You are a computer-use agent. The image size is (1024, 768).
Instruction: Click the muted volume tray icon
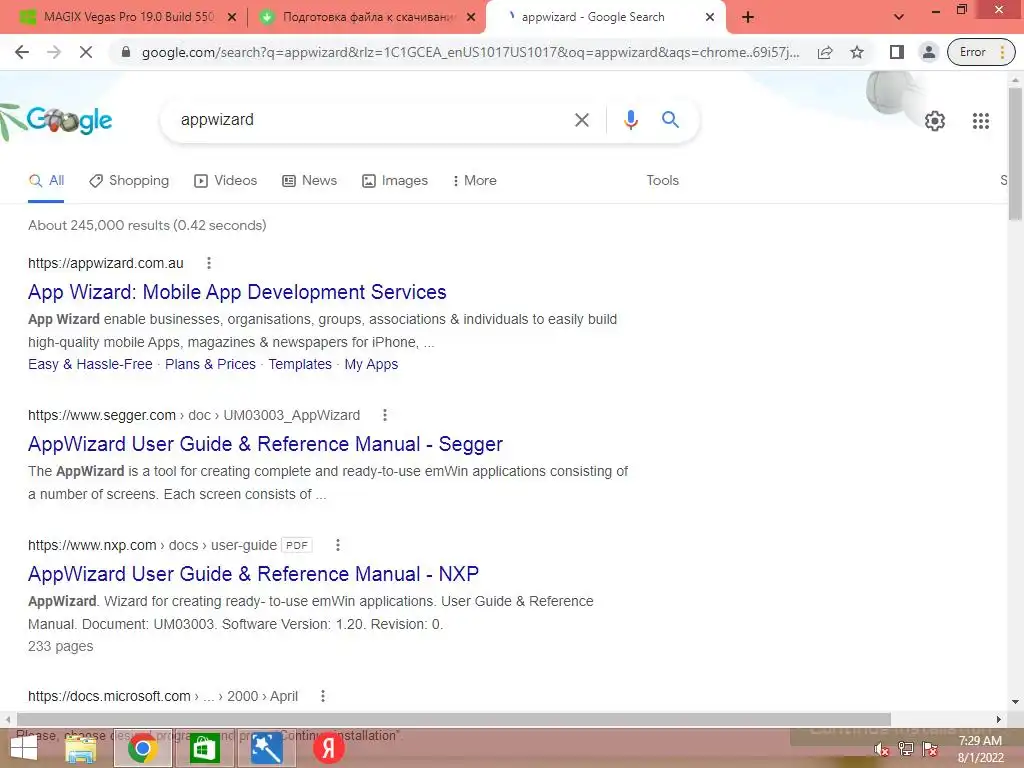coord(881,750)
